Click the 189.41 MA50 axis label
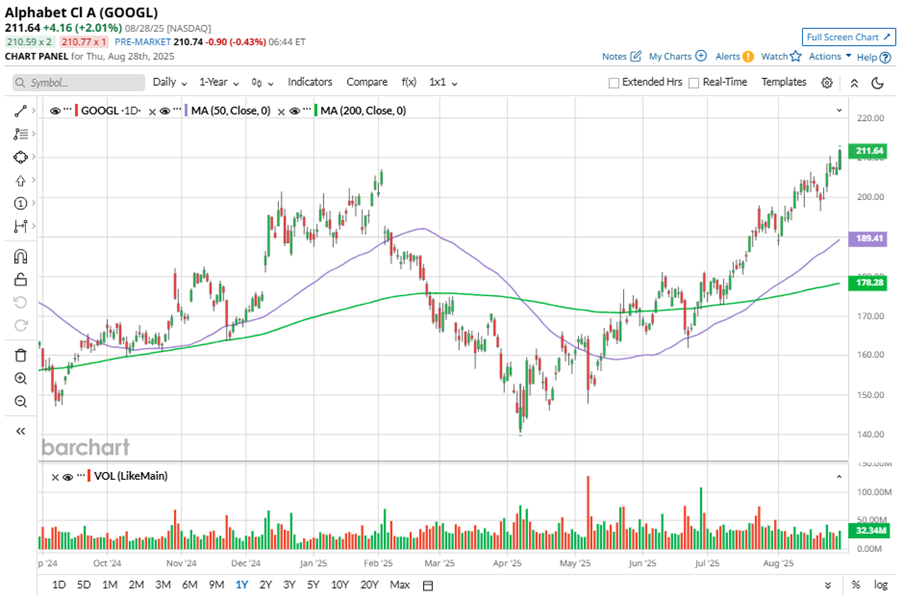Image resolution: width=903 pixels, height=598 pixels. [869, 238]
